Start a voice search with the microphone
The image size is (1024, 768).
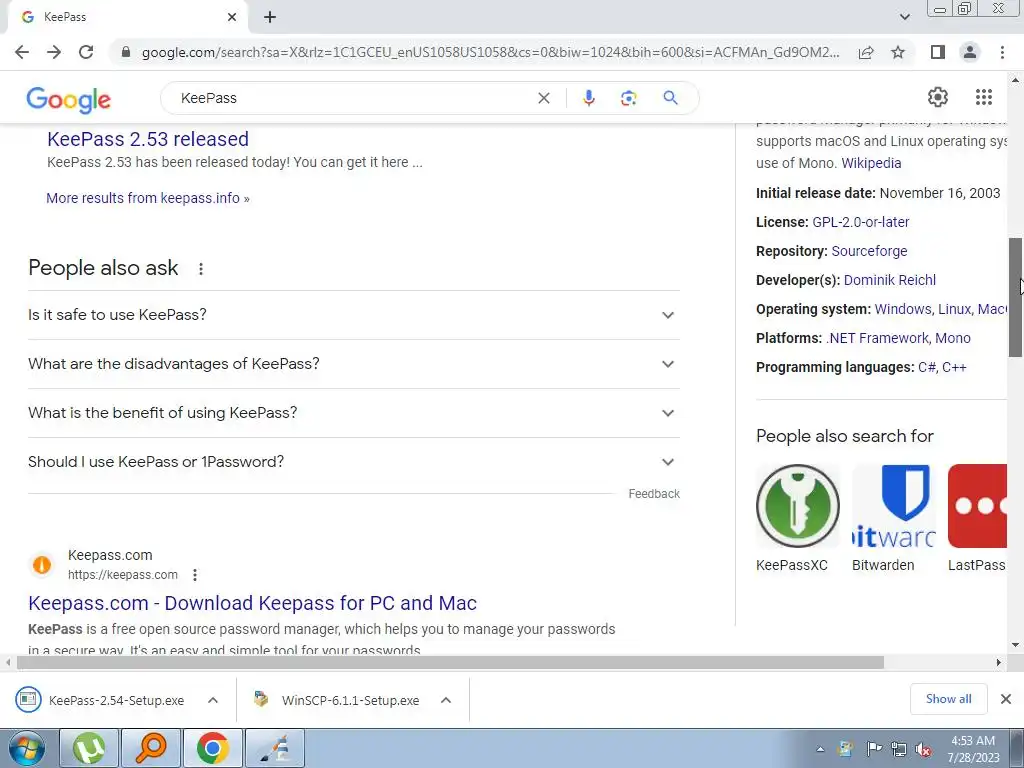click(588, 98)
